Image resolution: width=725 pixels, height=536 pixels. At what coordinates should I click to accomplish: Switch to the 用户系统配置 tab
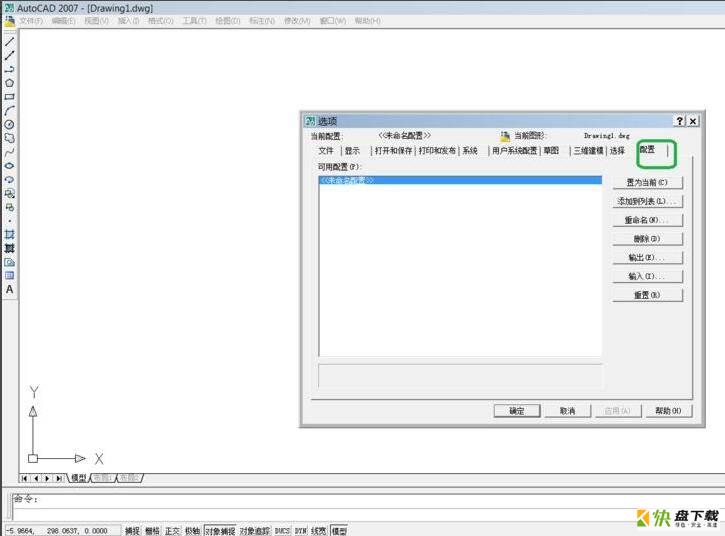tap(514, 151)
